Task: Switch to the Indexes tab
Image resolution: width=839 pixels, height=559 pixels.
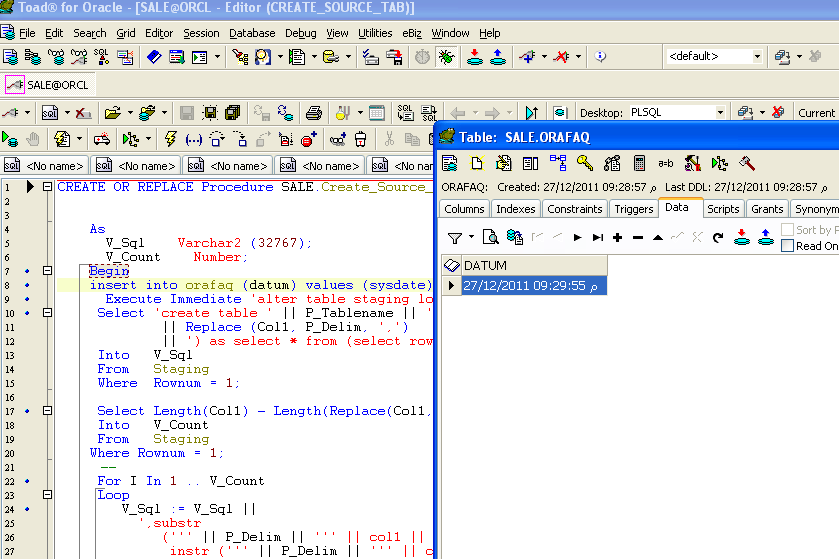Action: [x=516, y=209]
